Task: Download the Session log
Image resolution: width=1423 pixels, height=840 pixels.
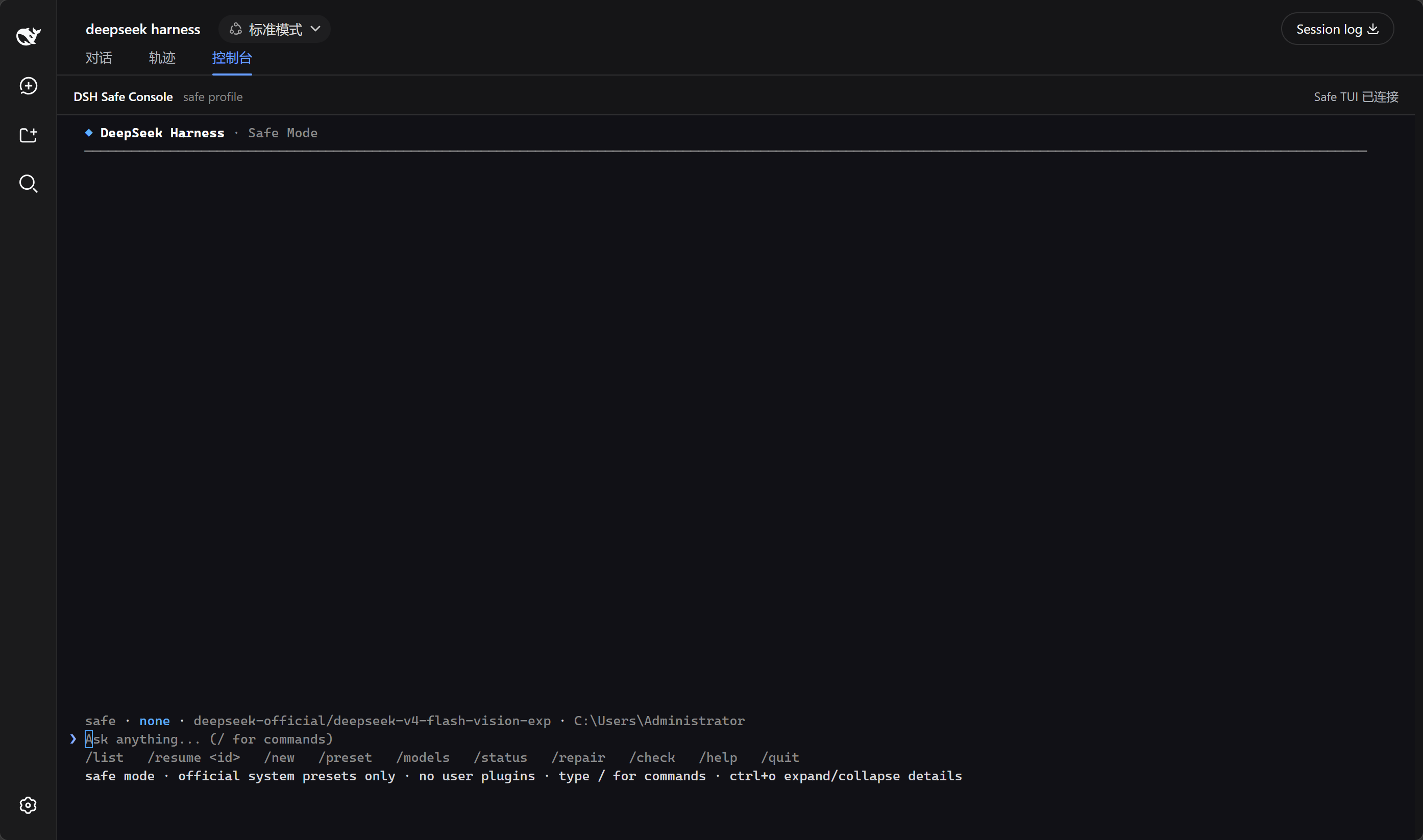Action: (x=1337, y=29)
